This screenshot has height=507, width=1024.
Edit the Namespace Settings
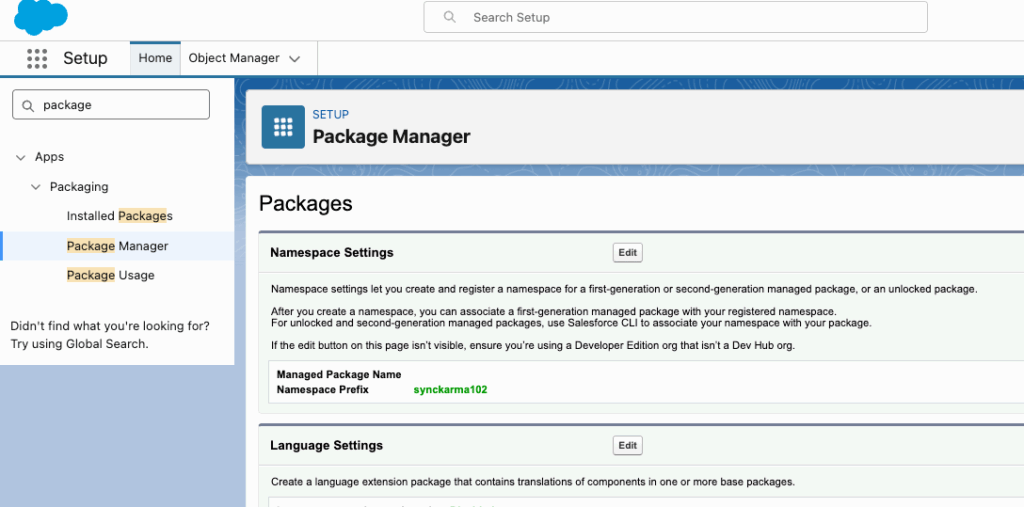click(628, 253)
